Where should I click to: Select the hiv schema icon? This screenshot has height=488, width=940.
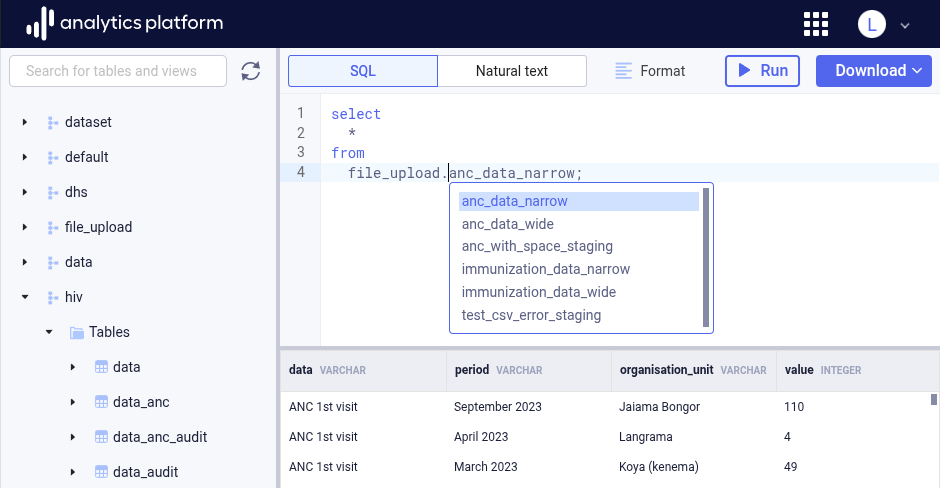pos(53,297)
